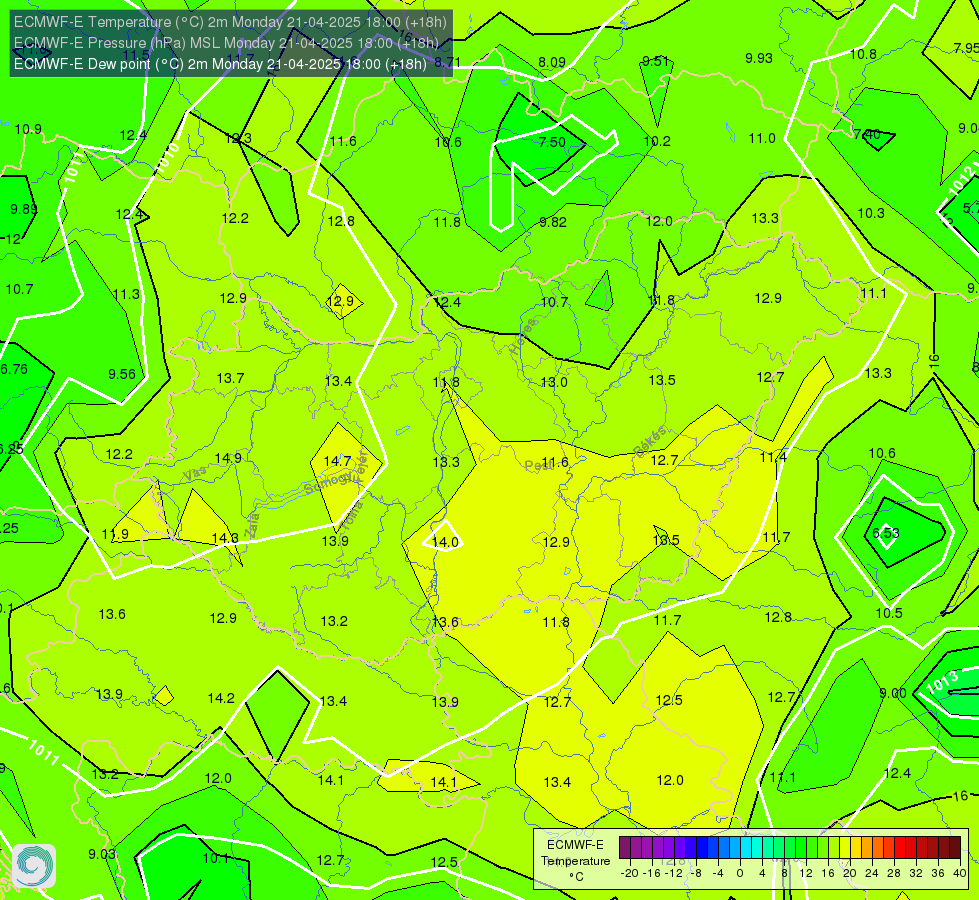979x900 pixels.
Task: Pick the dark maroon 40°C legend swatch
Action: click(x=955, y=848)
